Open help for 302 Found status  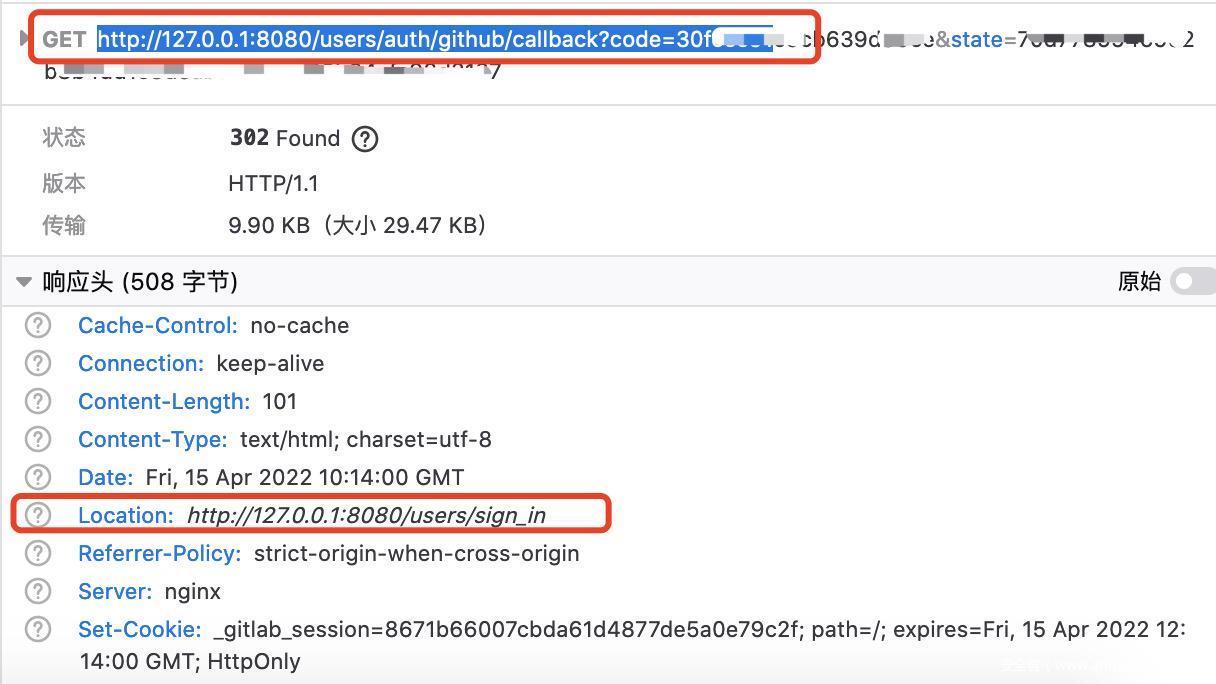click(x=365, y=138)
